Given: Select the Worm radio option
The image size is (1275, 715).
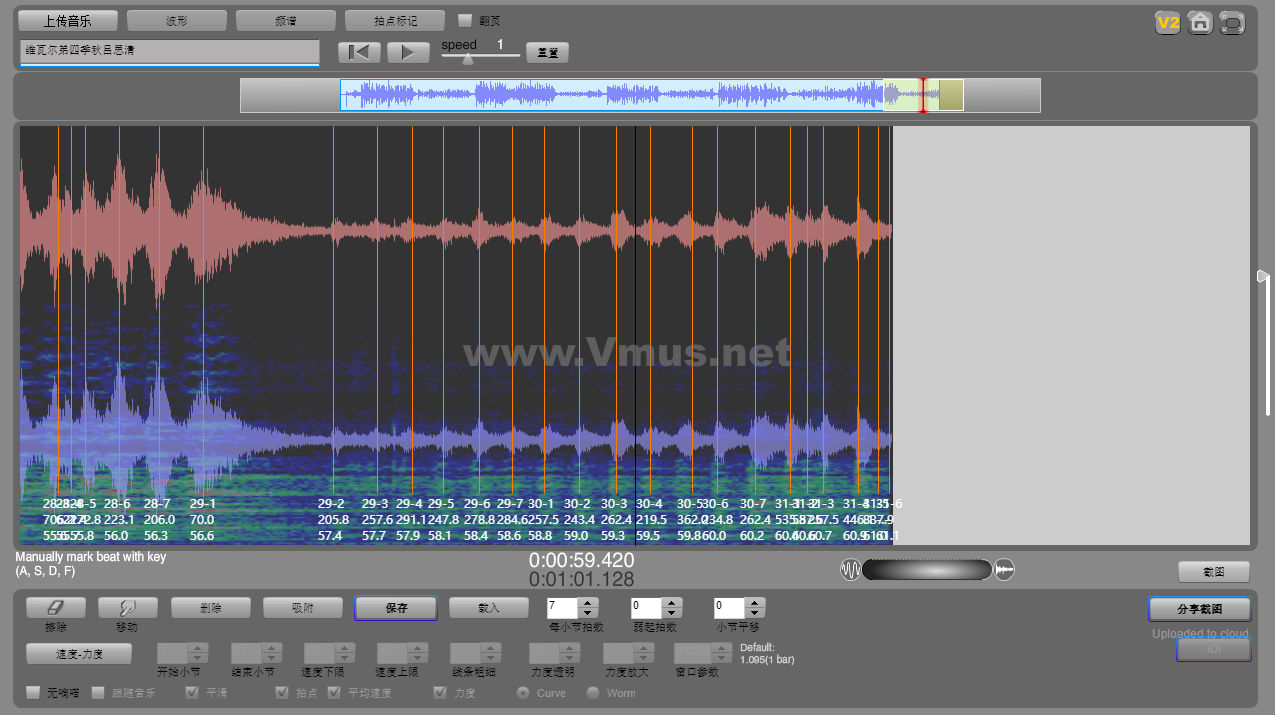Looking at the screenshot, I should point(593,692).
